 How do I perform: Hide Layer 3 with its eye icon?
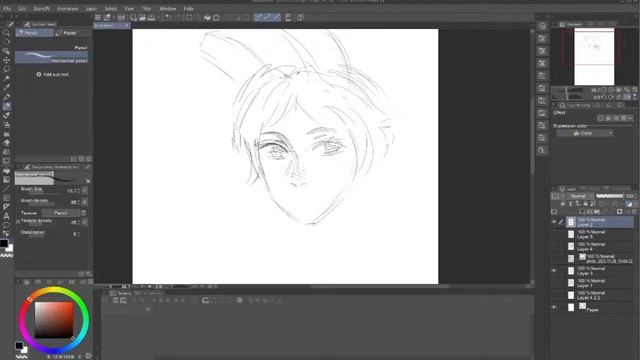[x=554, y=271]
